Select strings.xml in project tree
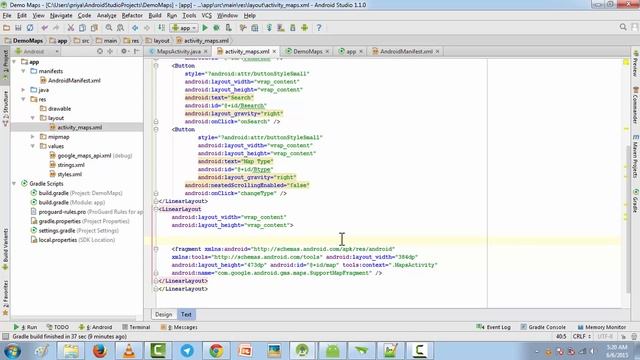 [71, 165]
